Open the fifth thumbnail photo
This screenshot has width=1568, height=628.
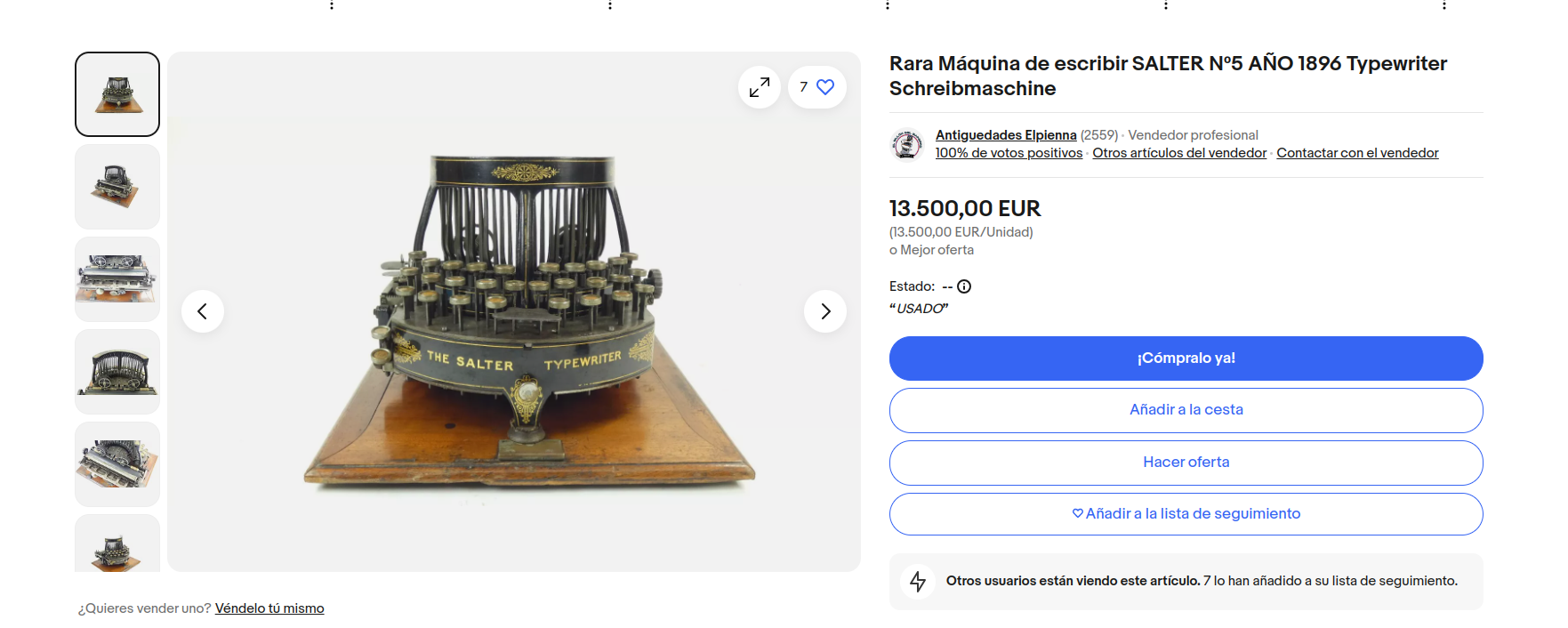point(117,464)
